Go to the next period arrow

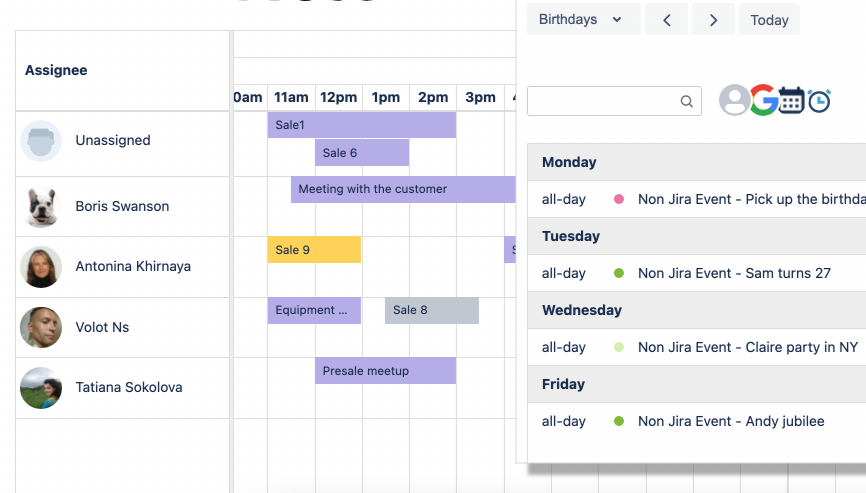pyautogui.click(x=713, y=20)
